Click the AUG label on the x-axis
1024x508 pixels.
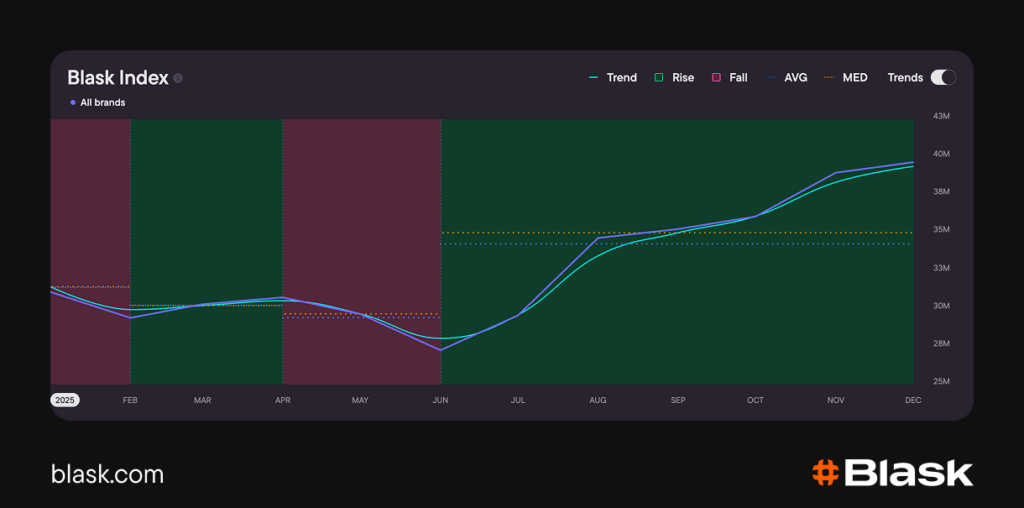[597, 400]
